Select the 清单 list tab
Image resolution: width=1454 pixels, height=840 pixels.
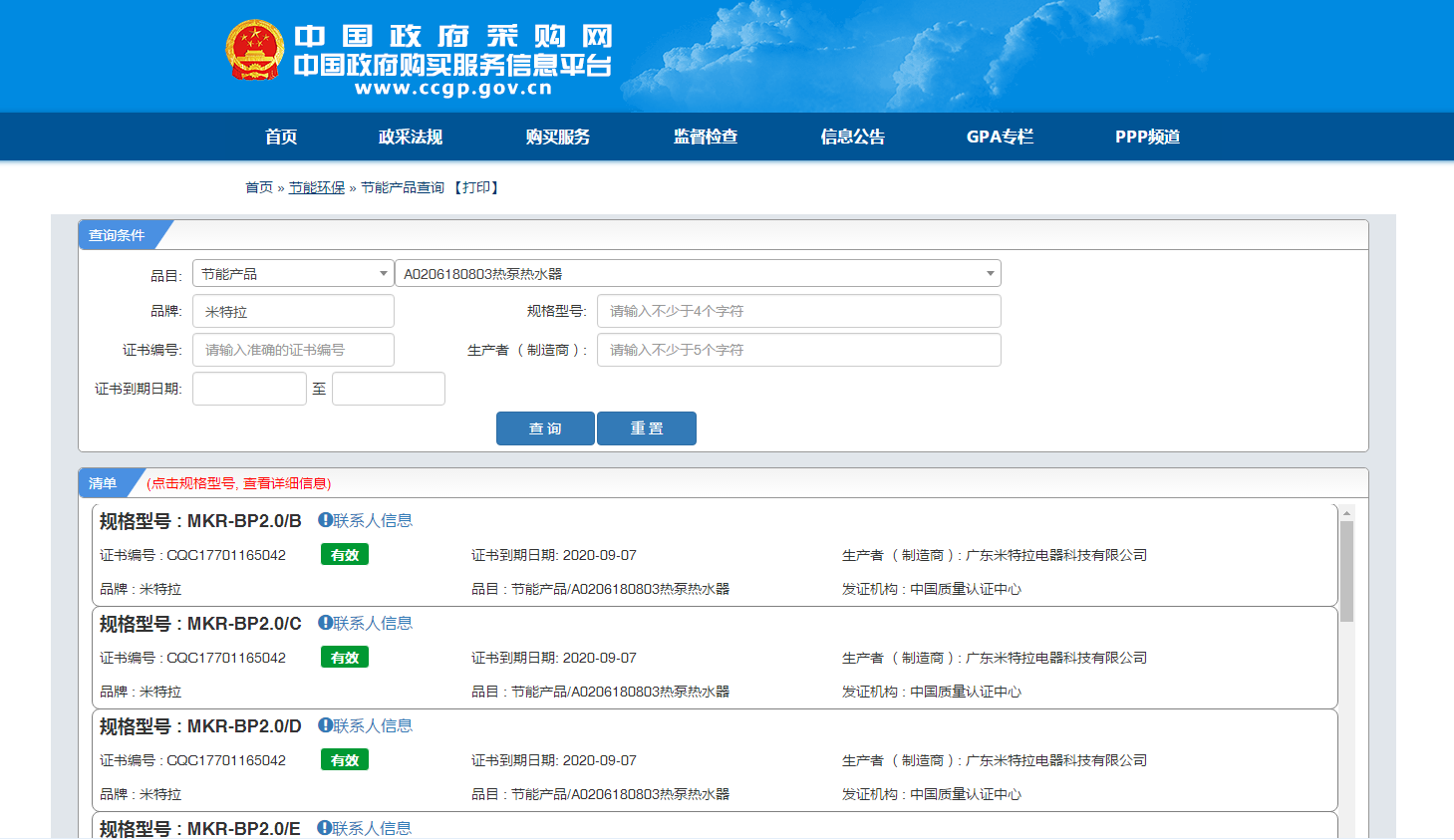tap(103, 483)
